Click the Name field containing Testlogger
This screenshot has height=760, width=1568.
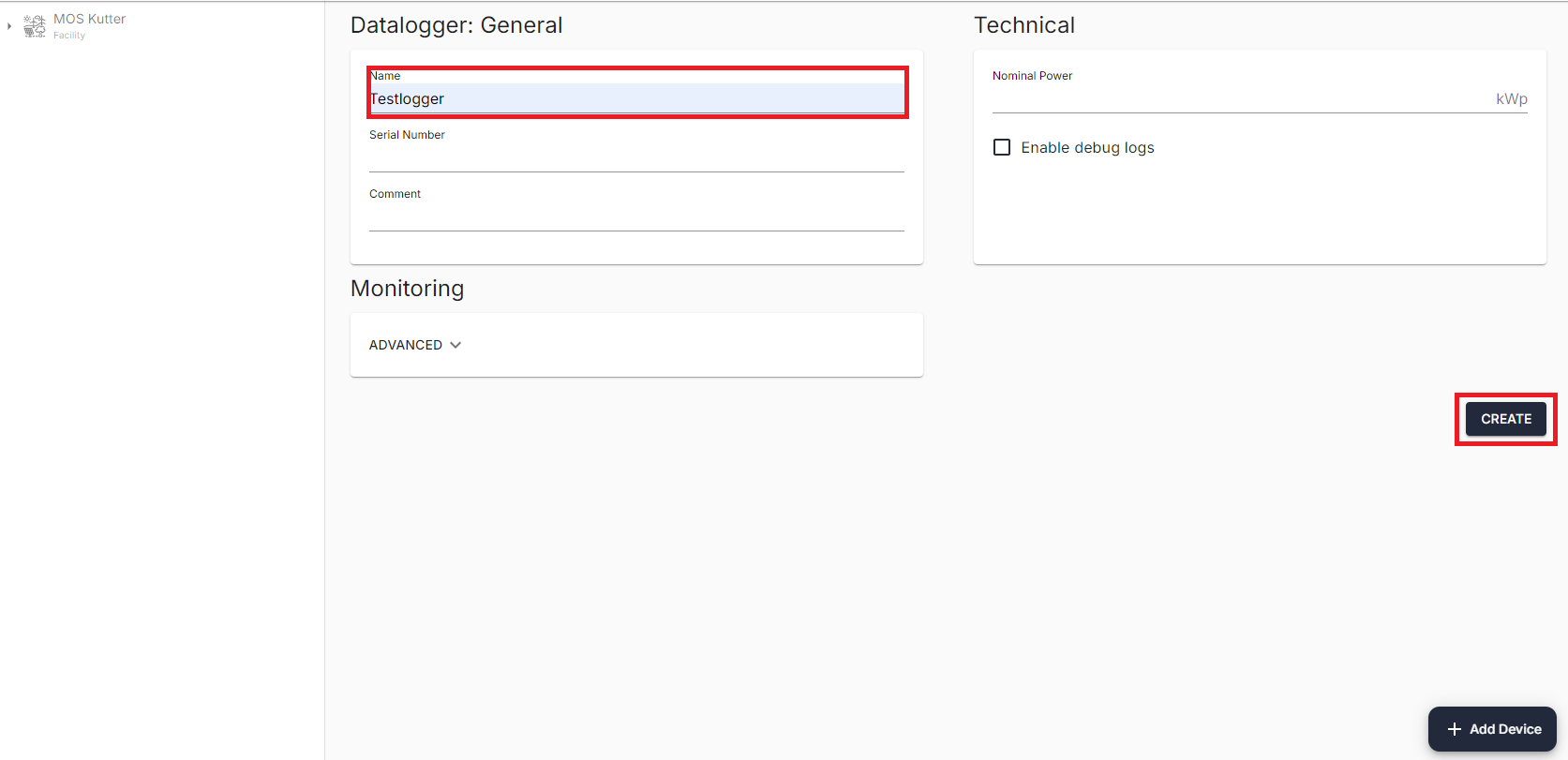coord(635,98)
